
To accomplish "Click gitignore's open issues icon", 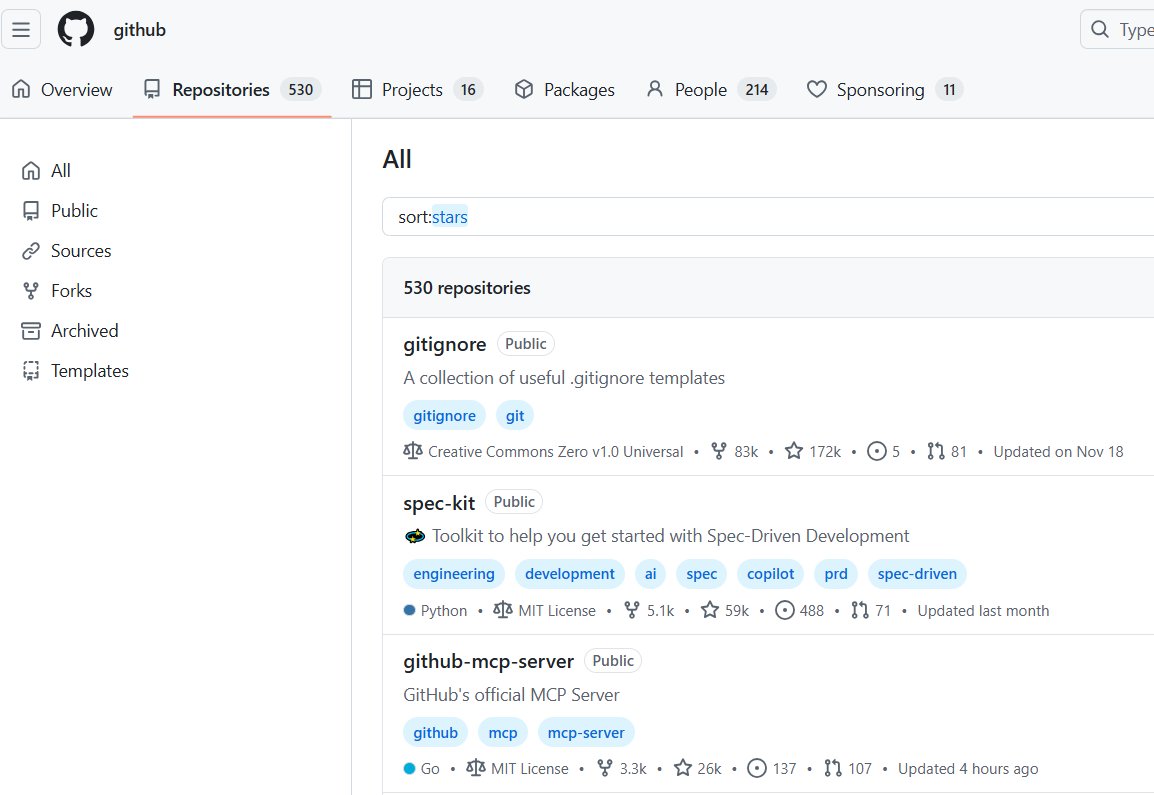I will click(877, 450).
